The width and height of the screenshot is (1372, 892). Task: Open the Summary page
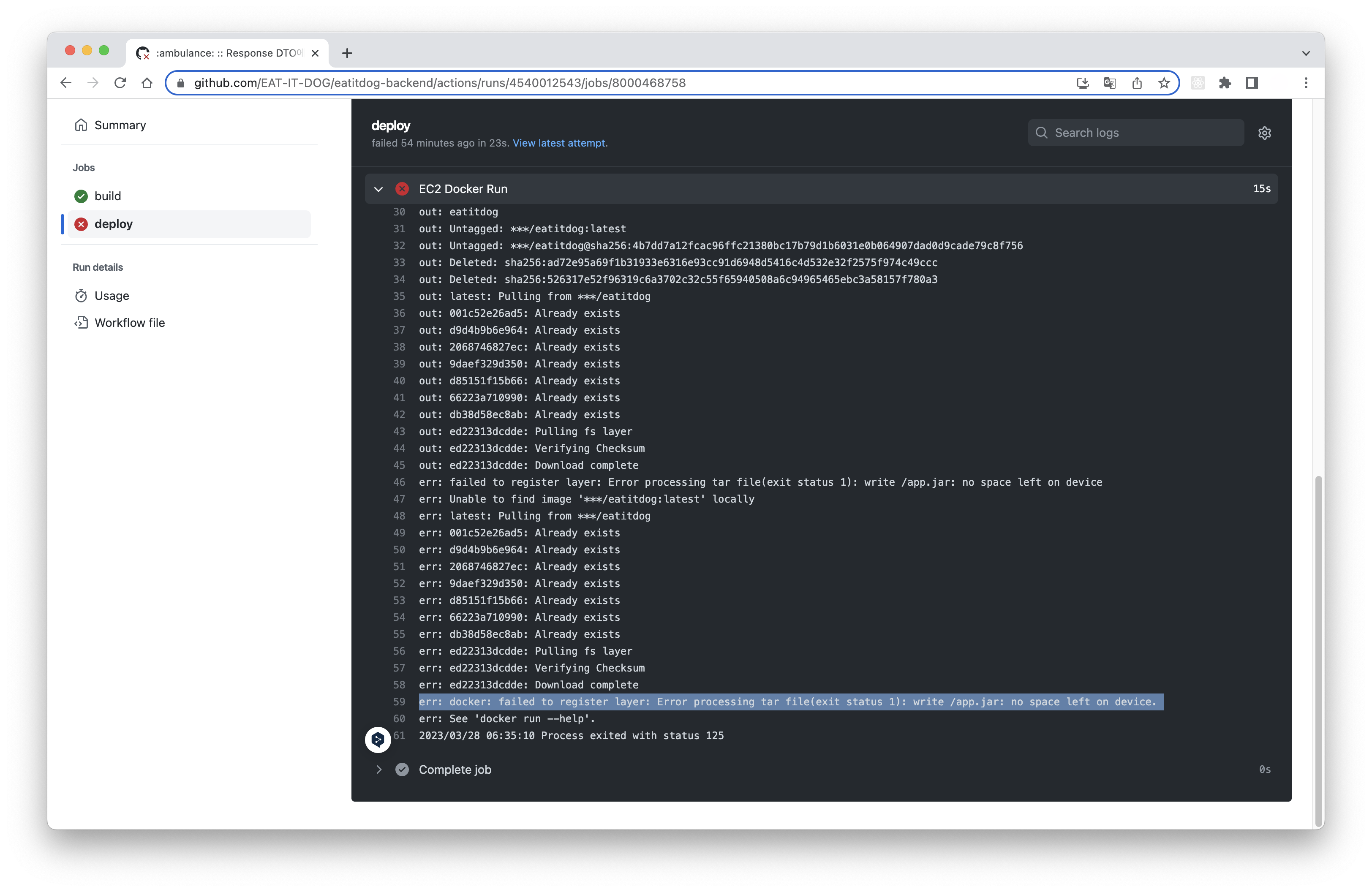[x=120, y=125]
